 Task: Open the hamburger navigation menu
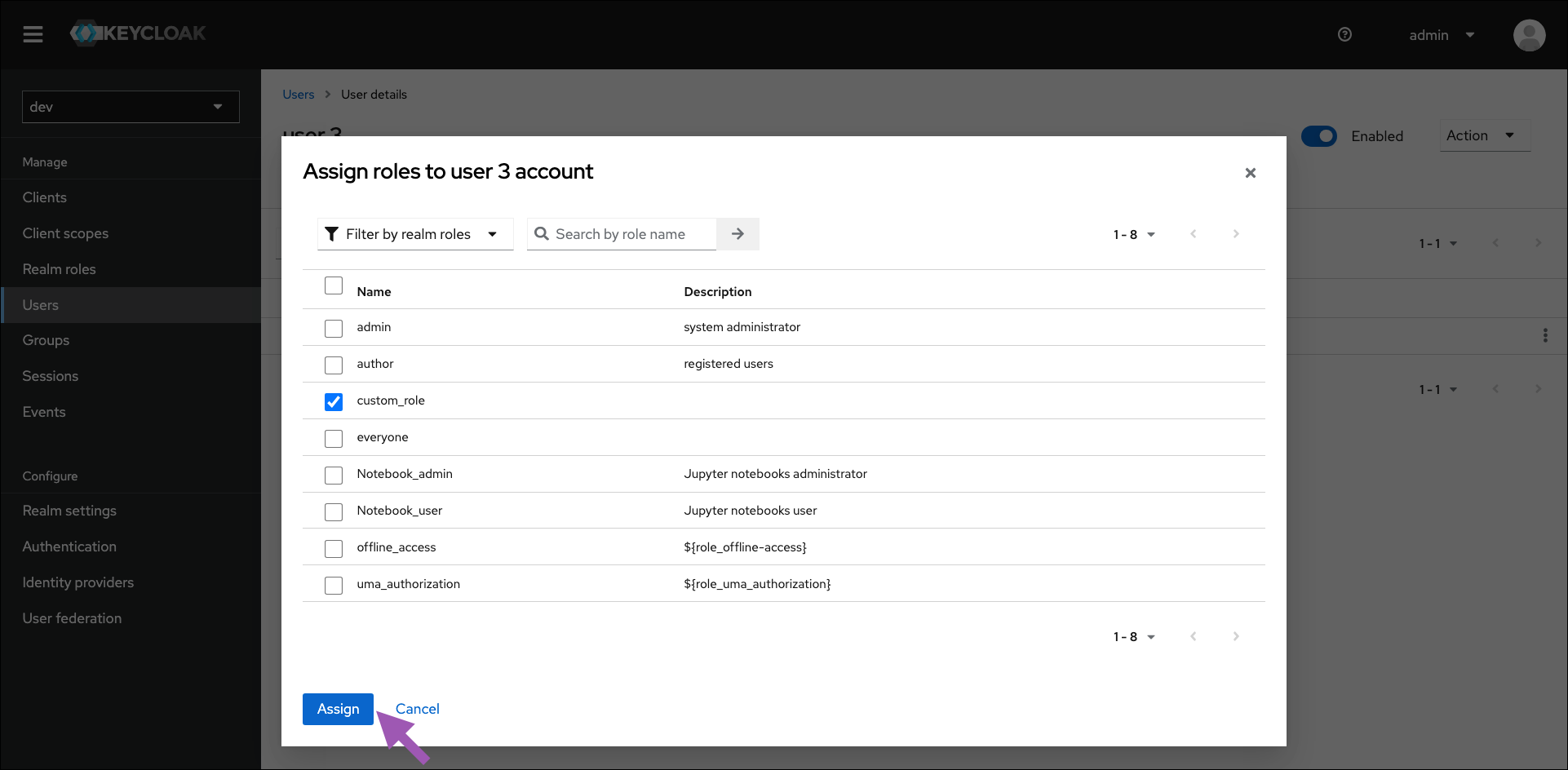pos(33,34)
